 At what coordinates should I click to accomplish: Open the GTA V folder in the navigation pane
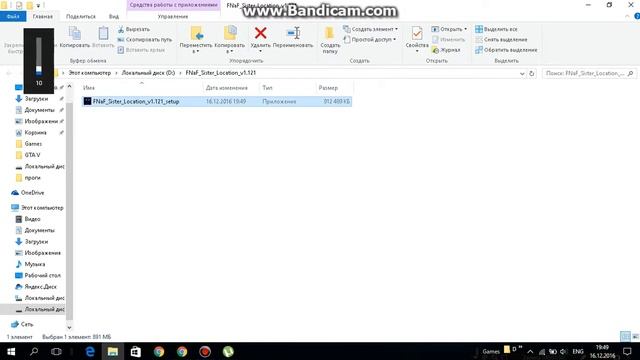click(32, 155)
